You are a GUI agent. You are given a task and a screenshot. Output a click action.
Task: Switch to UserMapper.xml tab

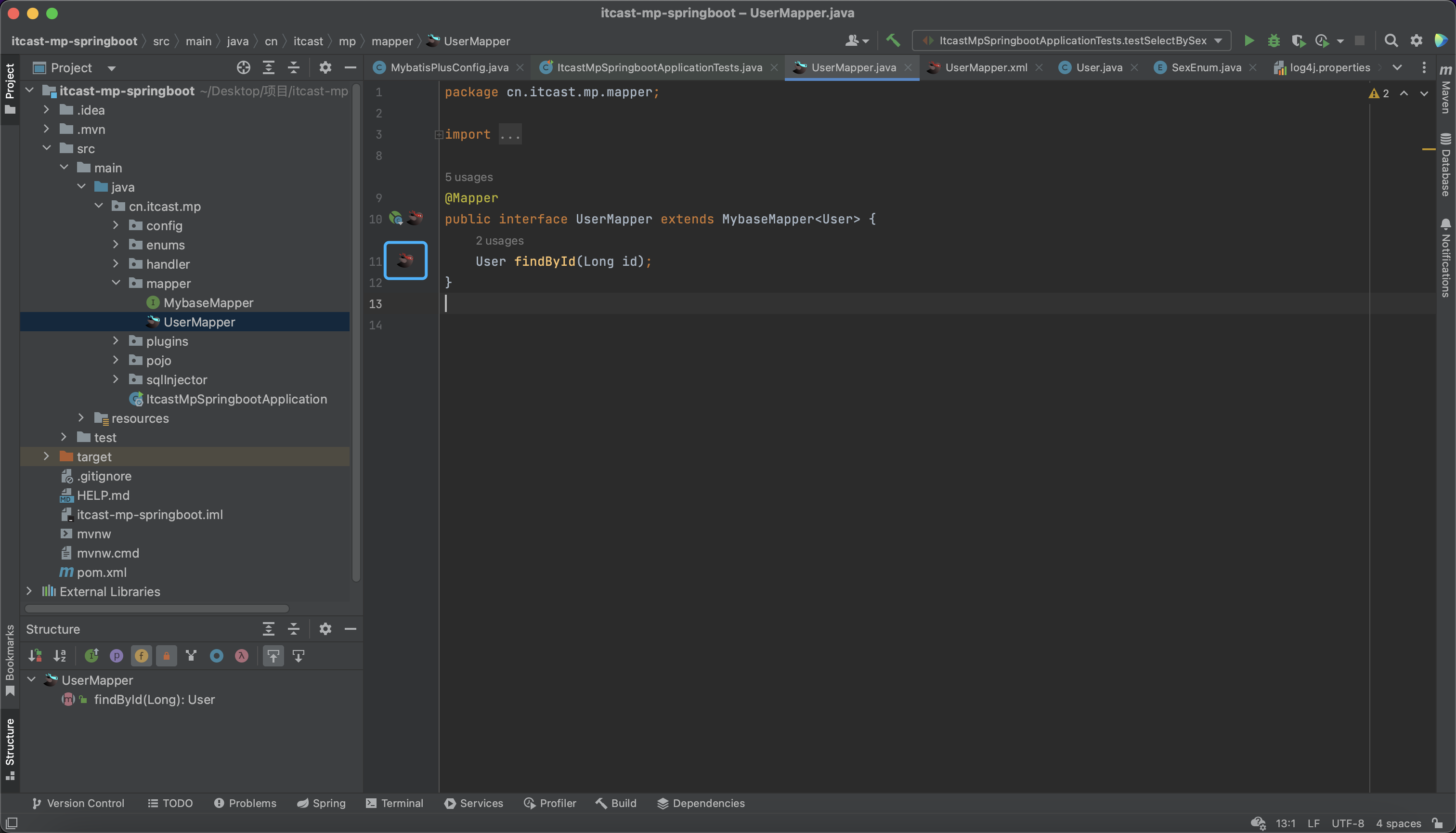986,67
